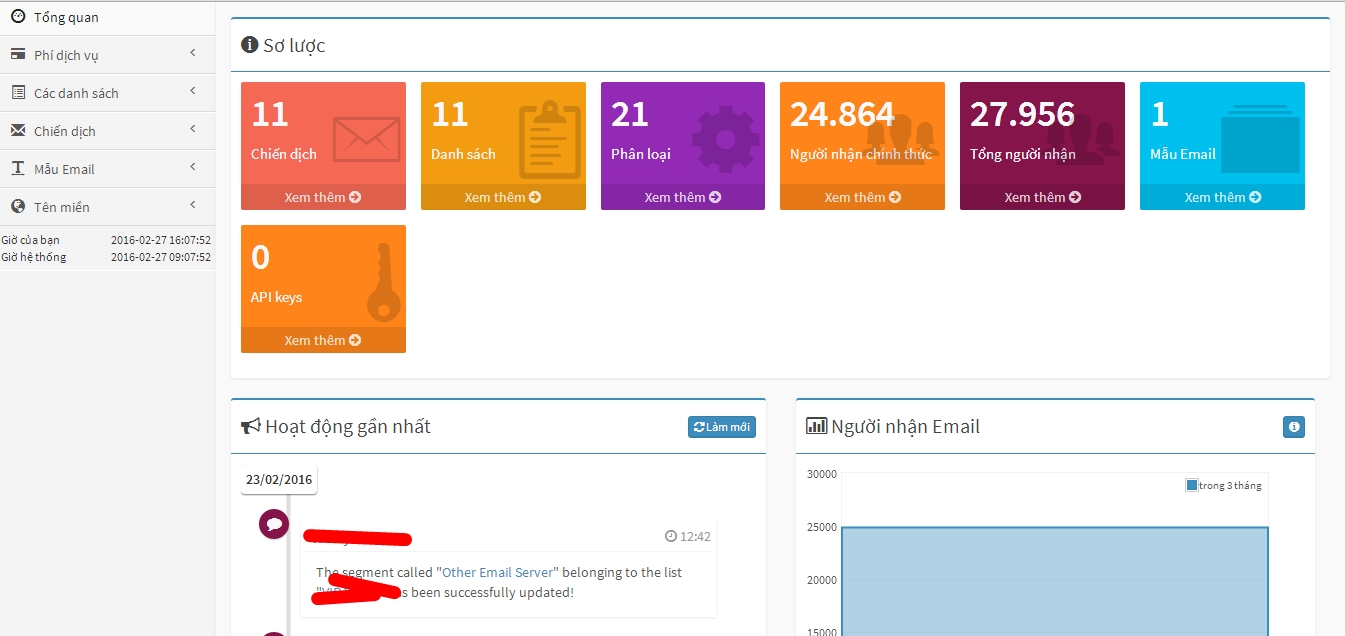Open the "Other Email Server" segment link
The image size is (1345, 636).
(x=499, y=572)
